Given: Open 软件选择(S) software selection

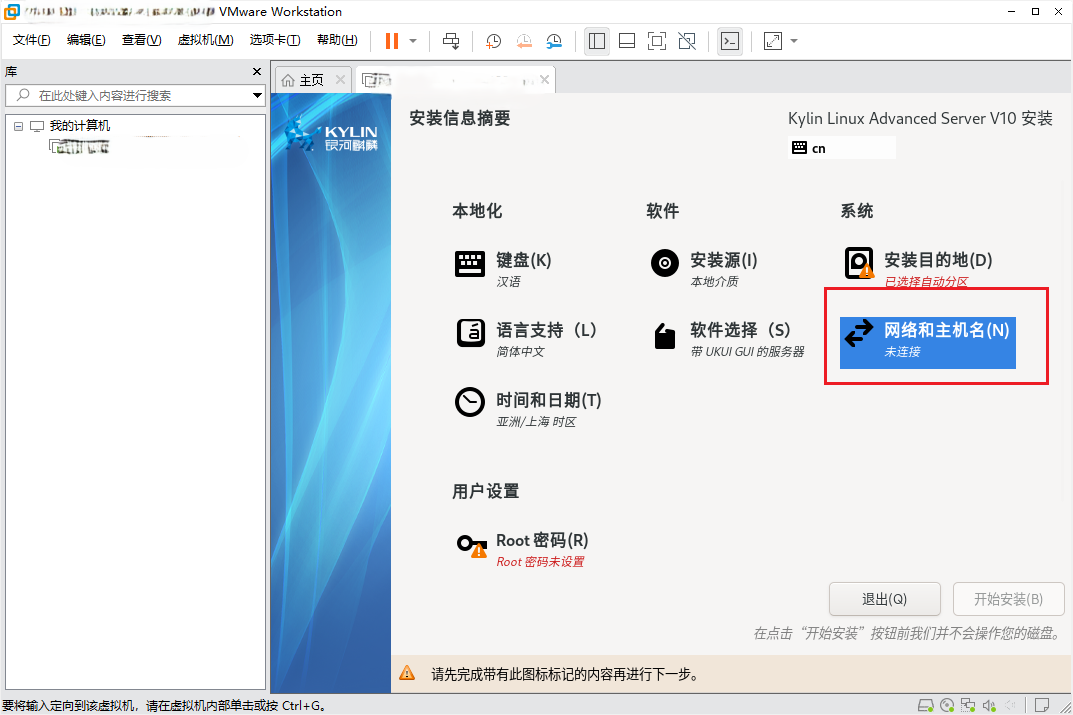Looking at the screenshot, I should point(727,339).
